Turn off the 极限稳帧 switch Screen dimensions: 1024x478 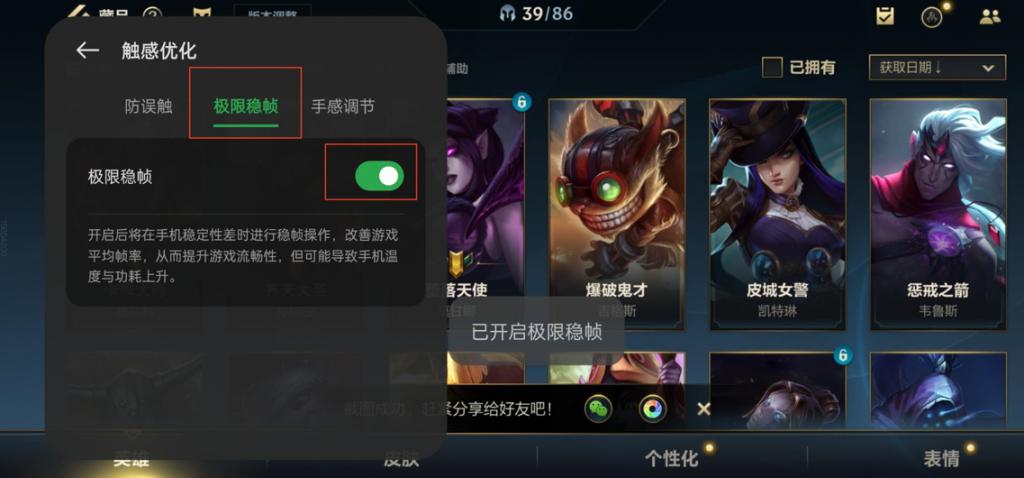tap(379, 176)
